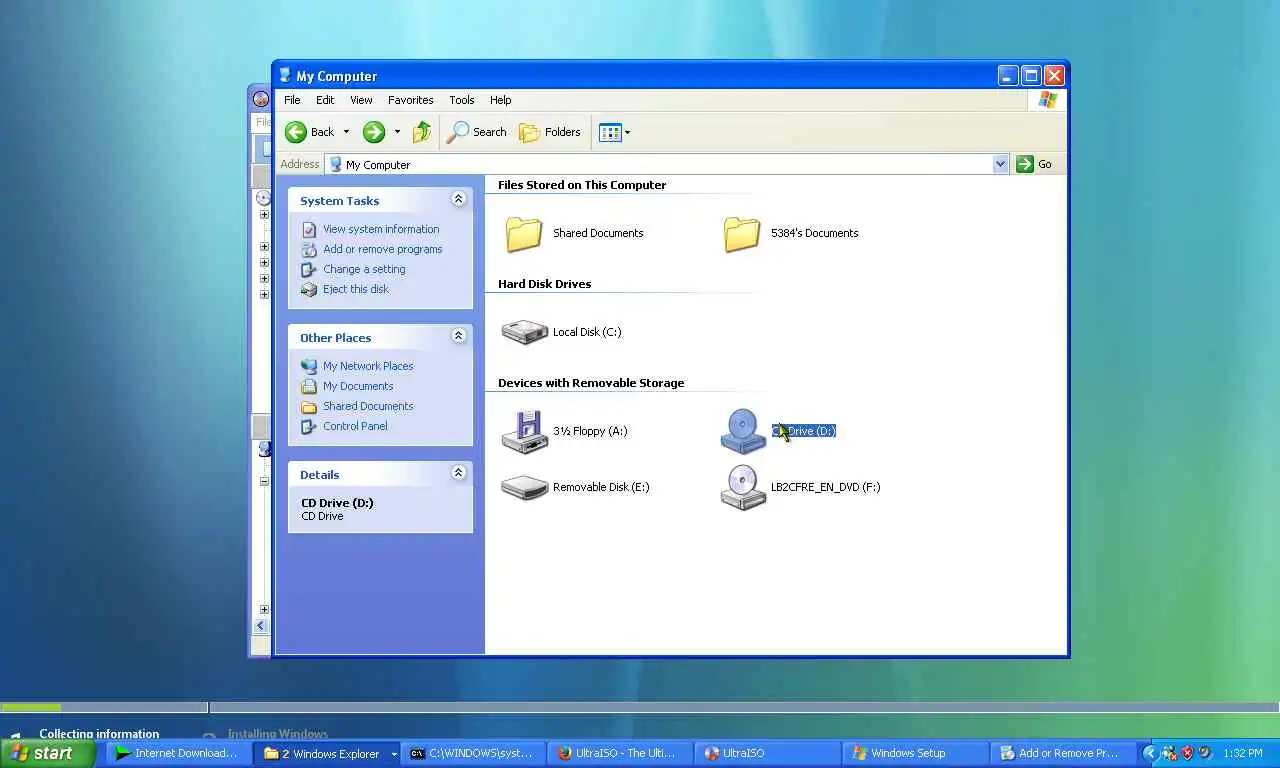Select the 5384's Documents folder icon
The image size is (1280, 768).
[742, 233]
